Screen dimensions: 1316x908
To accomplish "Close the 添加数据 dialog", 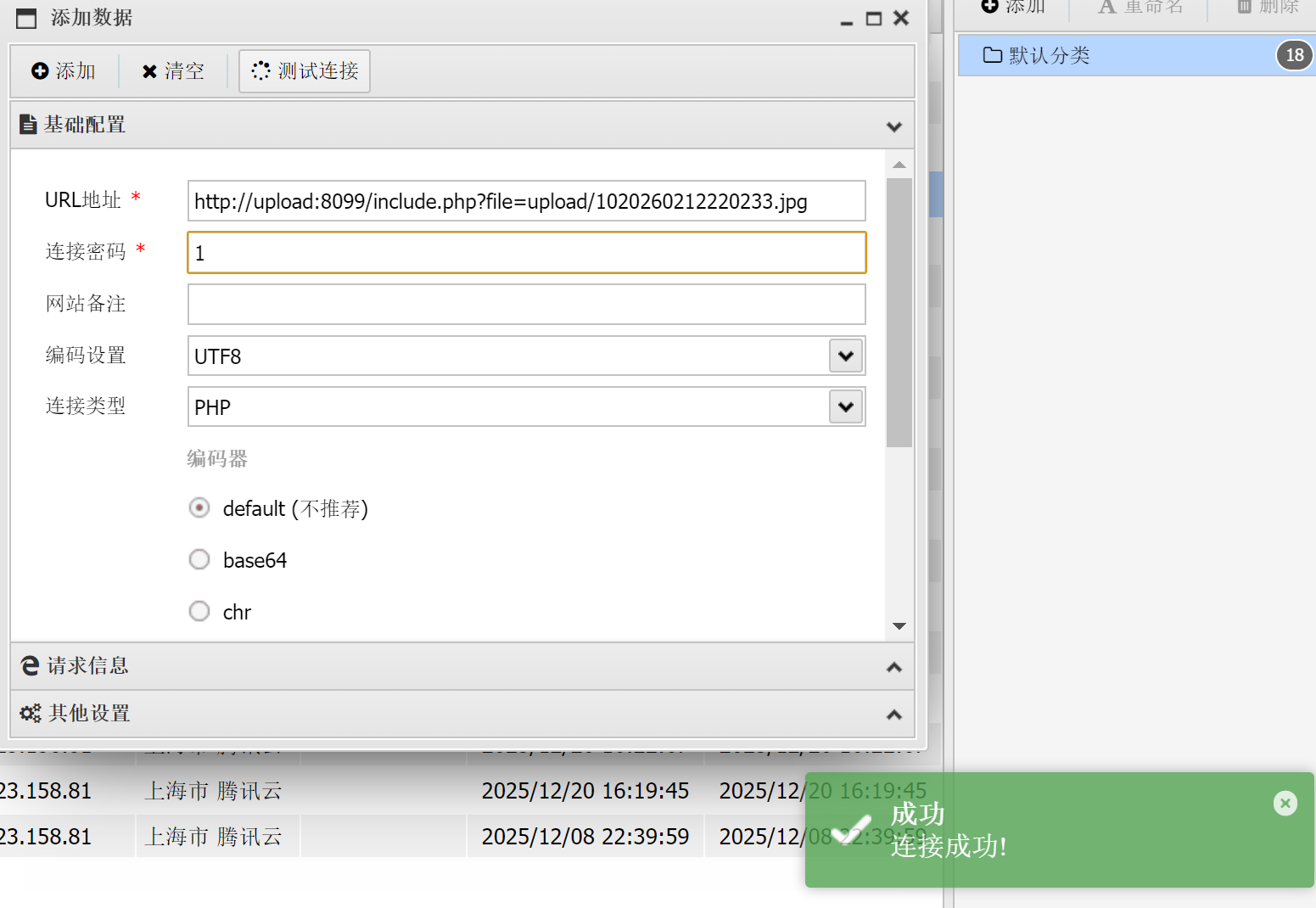I will (x=901, y=18).
